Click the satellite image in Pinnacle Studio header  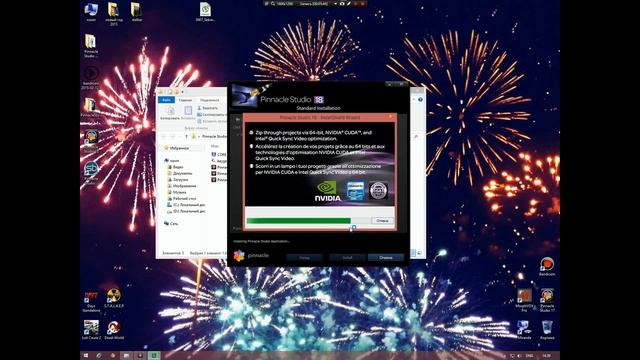(x=245, y=95)
